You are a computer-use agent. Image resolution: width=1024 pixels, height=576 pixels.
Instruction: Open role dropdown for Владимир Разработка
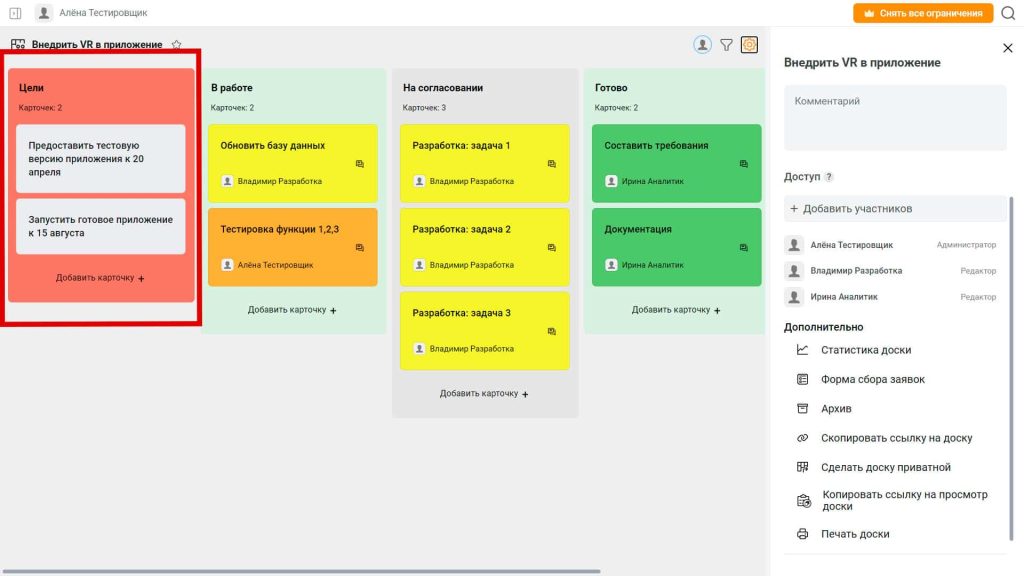[978, 271]
